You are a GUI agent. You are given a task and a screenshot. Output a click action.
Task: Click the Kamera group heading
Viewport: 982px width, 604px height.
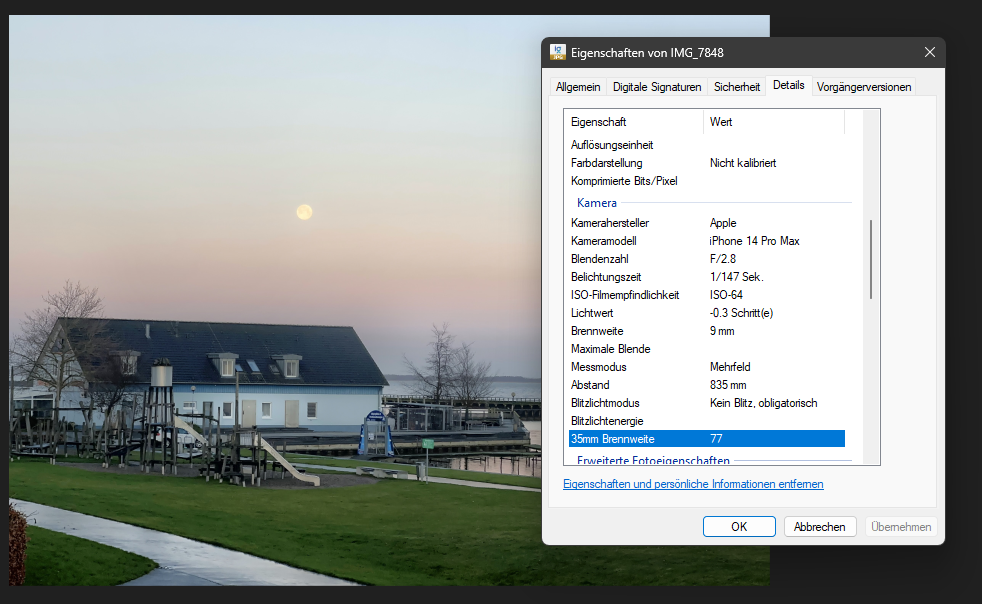pyautogui.click(x=597, y=203)
